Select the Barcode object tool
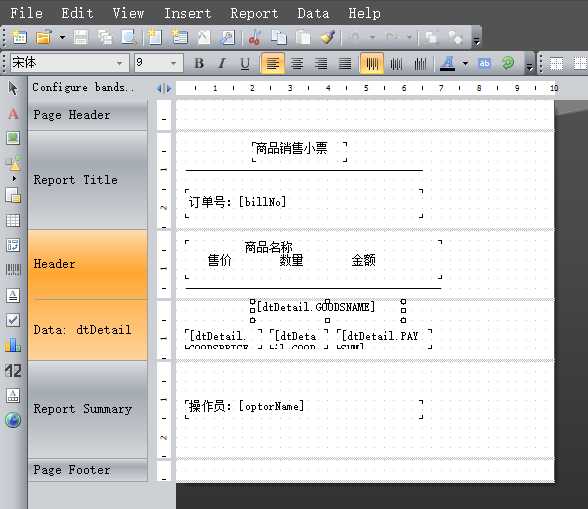 coord(13,270)
